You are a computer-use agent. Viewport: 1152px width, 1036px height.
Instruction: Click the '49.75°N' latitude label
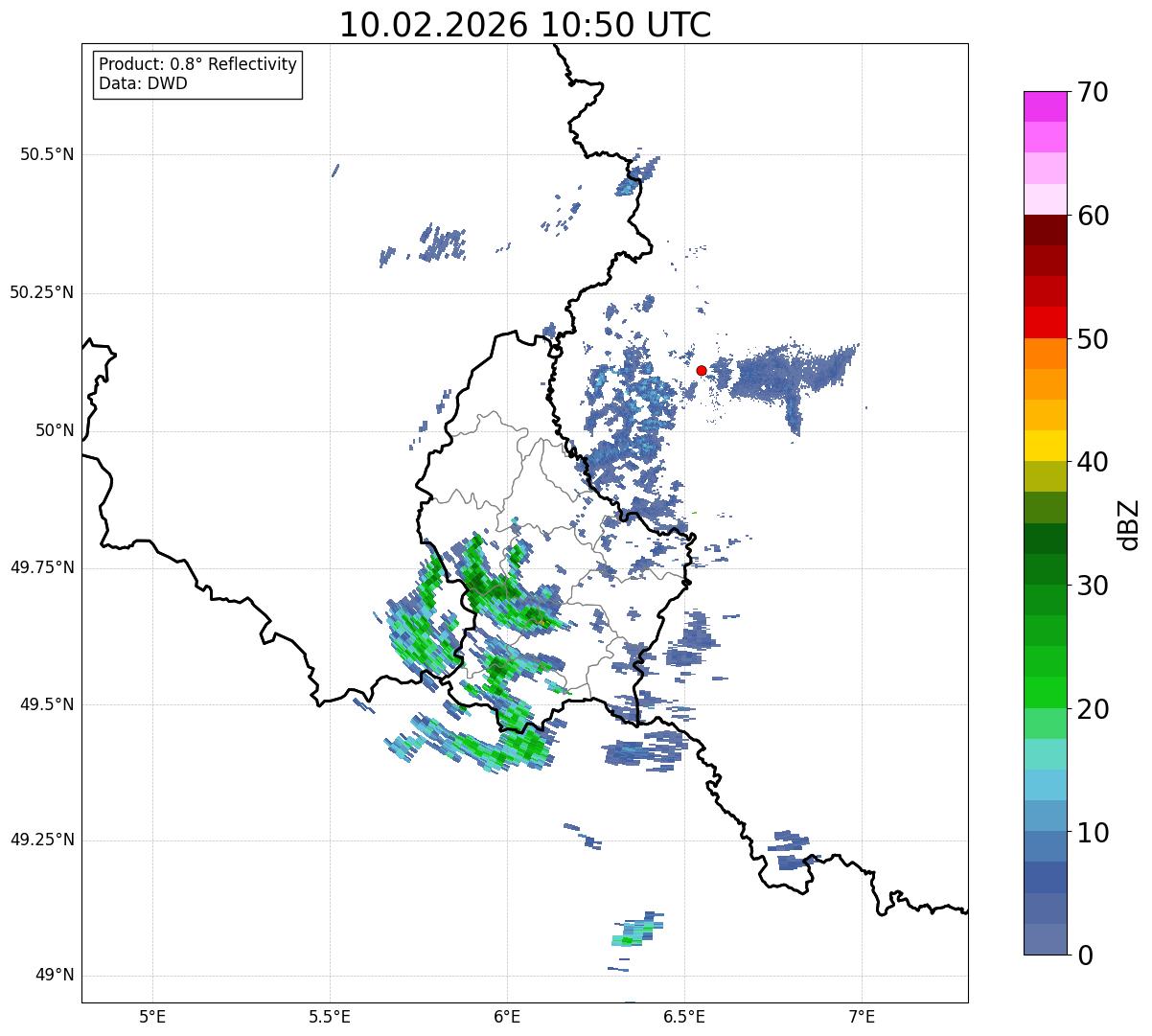tap(42, 567)
